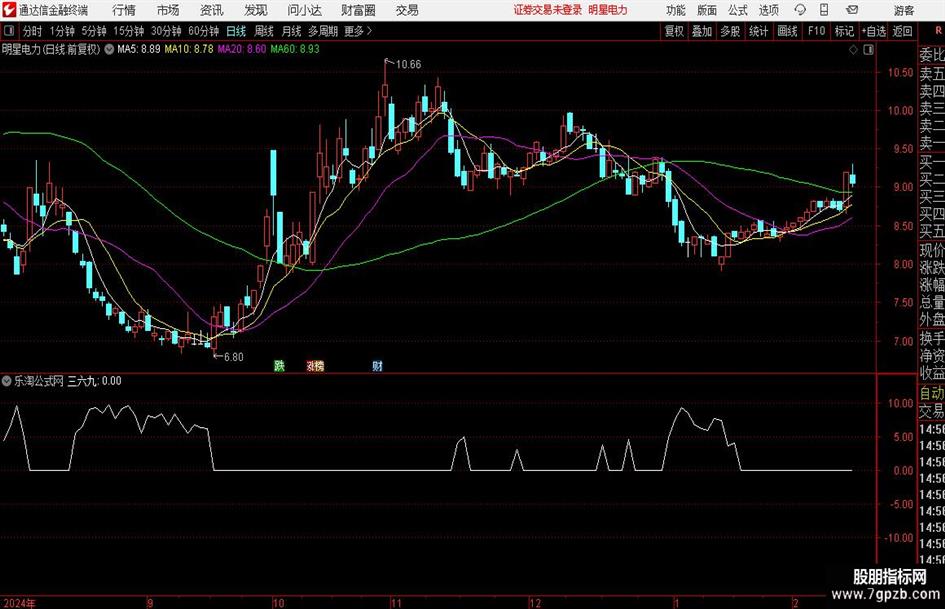The image size is (945, 609).
Task: Click MA20: 8.60 indicator label
Action: 242,49
